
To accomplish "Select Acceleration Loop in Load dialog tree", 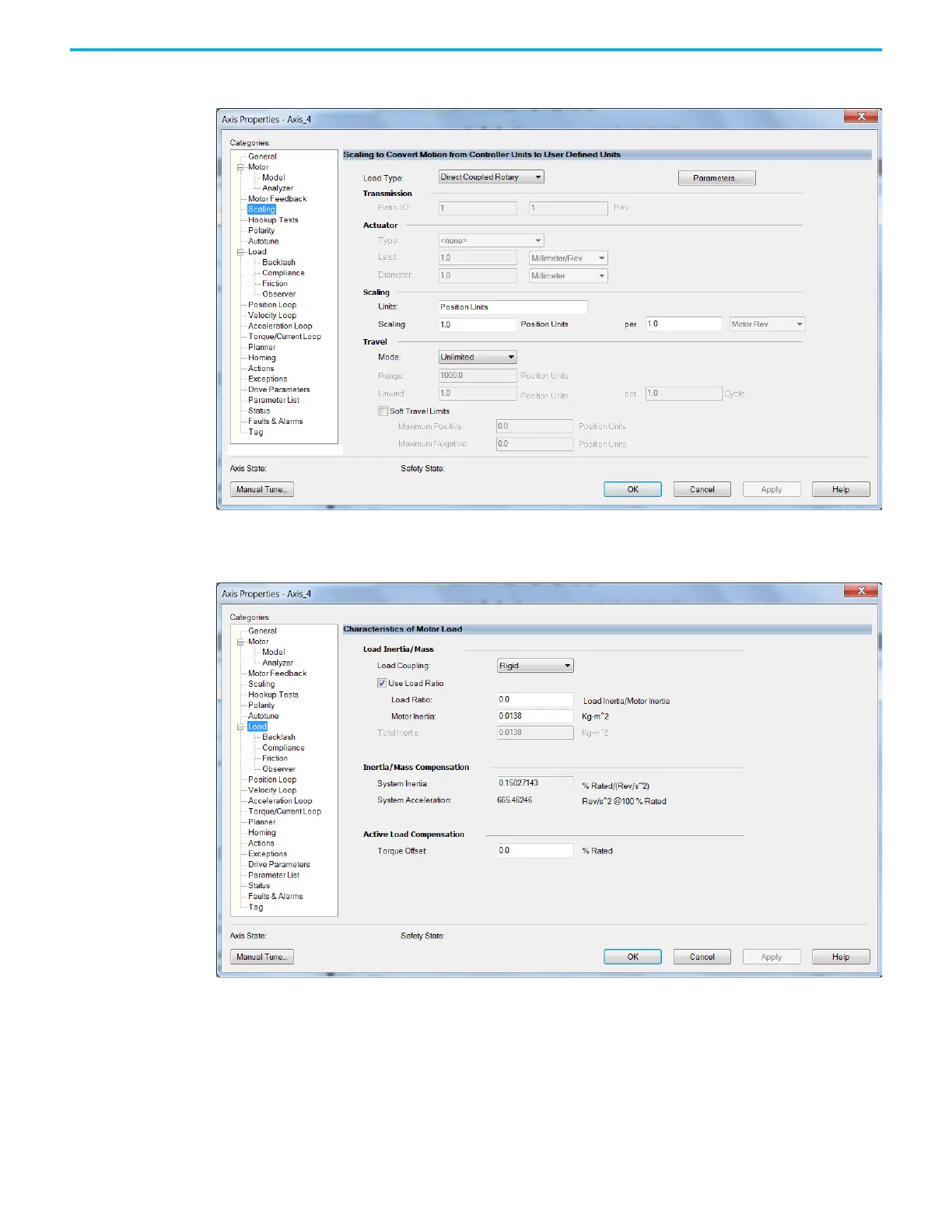I will (280, 801).
